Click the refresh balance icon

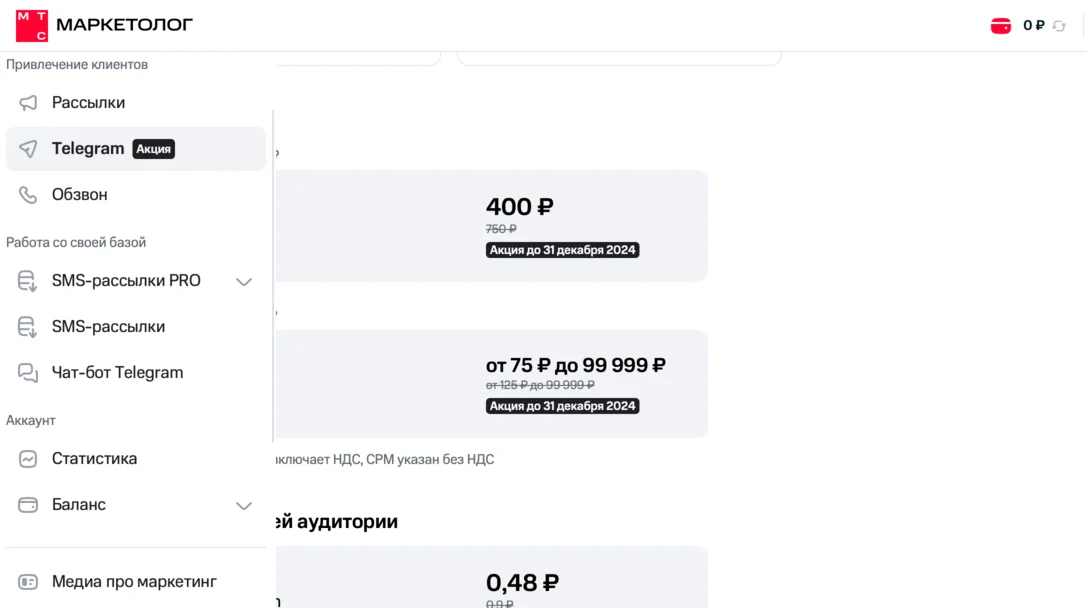(x=1059, y=26)
